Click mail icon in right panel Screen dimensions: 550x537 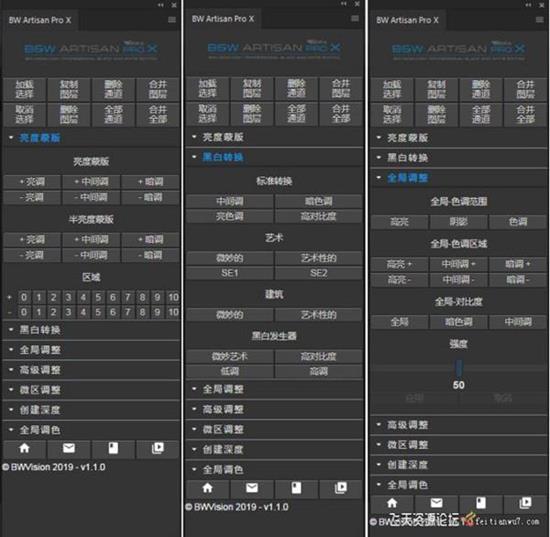pyautogui.click(x=436, y=503)
